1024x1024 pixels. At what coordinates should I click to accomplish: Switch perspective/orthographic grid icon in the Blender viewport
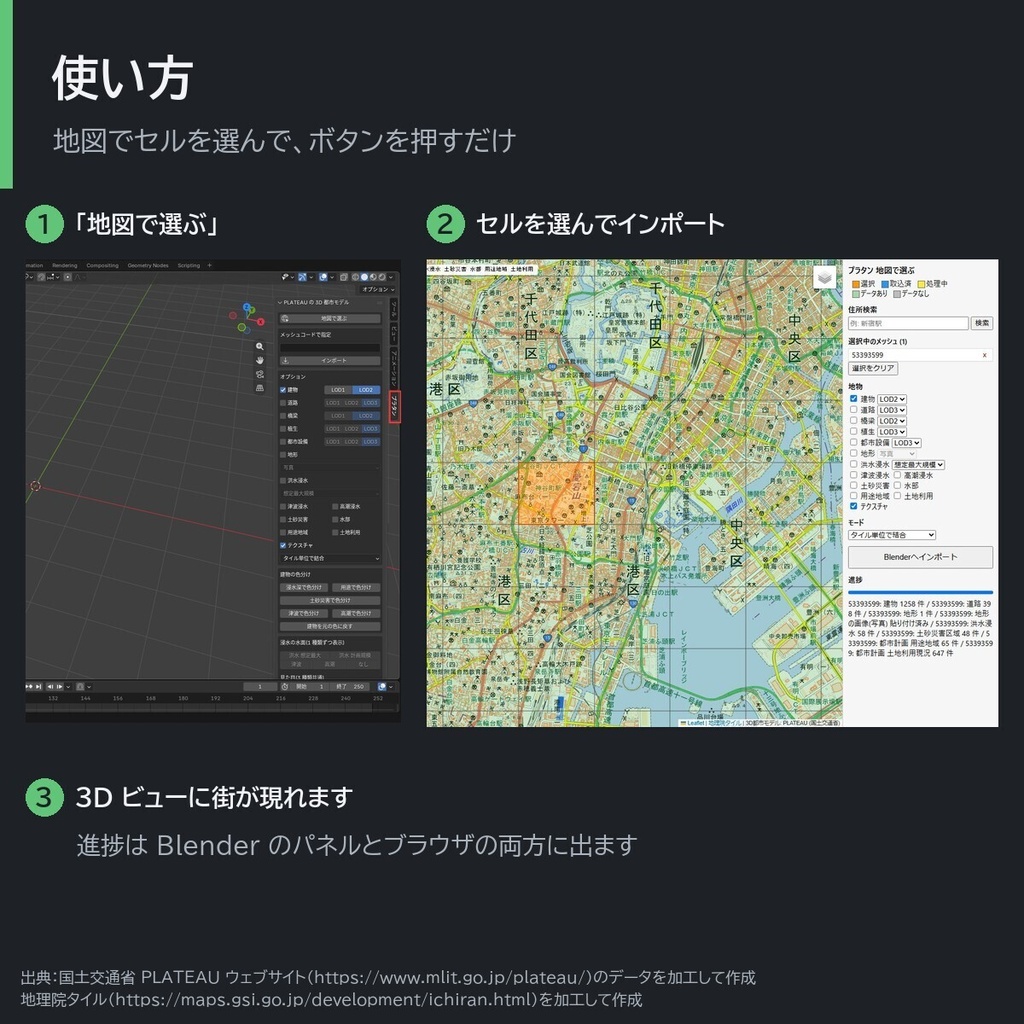(260, 387)
